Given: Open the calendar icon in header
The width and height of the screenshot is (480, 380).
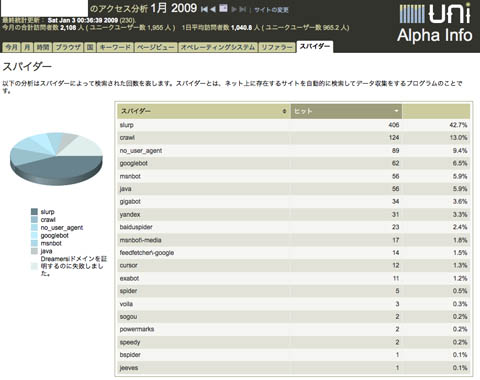Looking at the screenshot, I should click(223, 8).
